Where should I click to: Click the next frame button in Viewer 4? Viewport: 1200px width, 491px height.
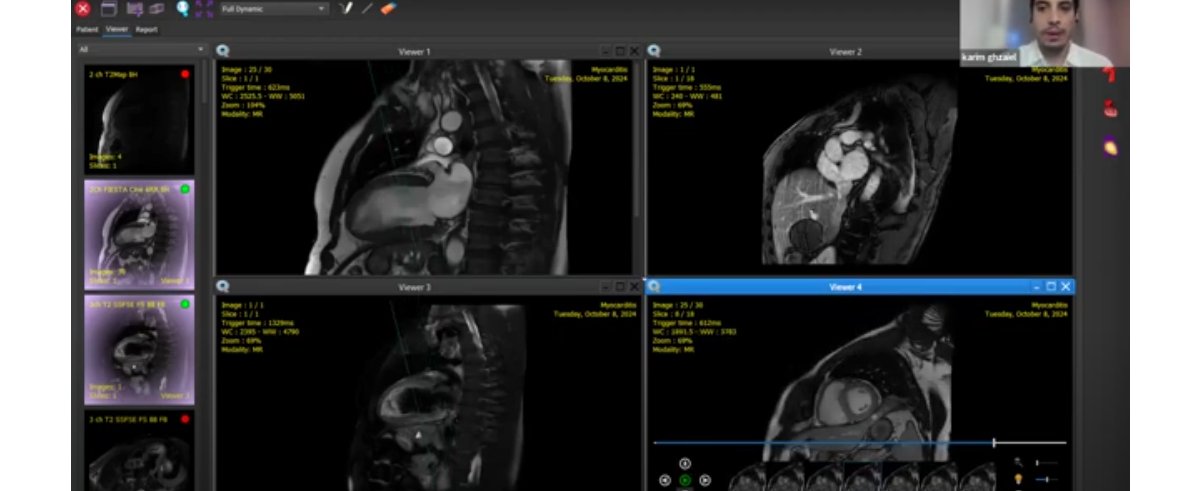tap(705, 481)
